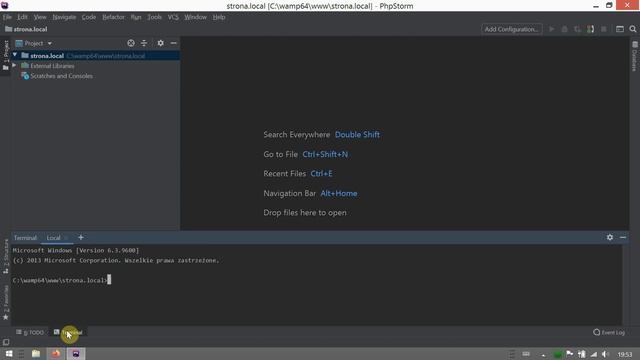Open the Edit menu
The height and width of the screenshot is (360, 640).
tap(22, 17)
